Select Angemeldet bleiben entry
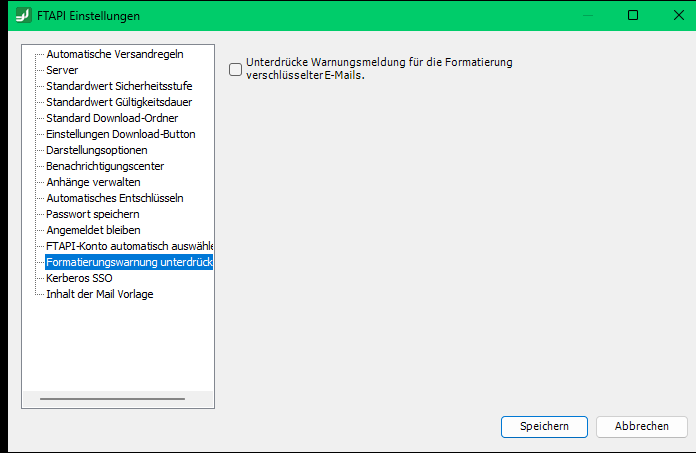 pyautogui.click(x=93, y=230)
